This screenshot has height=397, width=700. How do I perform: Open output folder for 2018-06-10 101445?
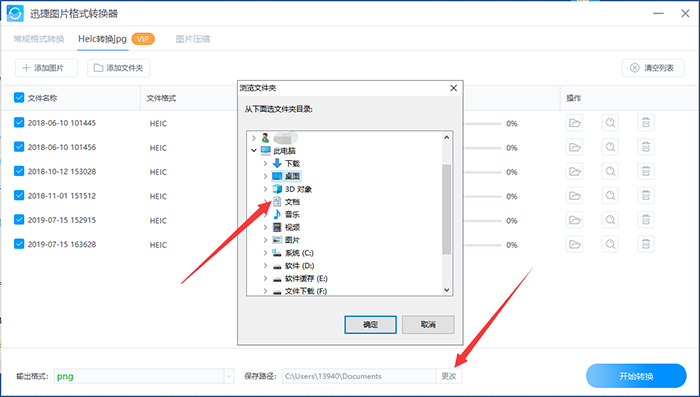tap(575, 123)
